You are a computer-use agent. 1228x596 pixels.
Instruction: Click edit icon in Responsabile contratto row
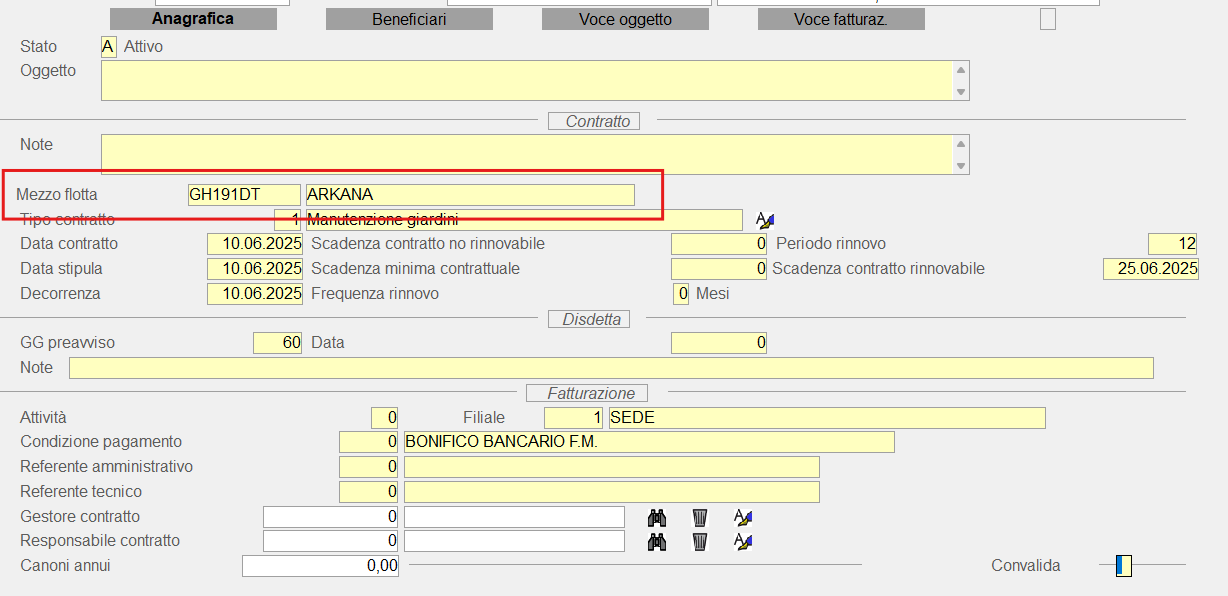pos(742,541)
